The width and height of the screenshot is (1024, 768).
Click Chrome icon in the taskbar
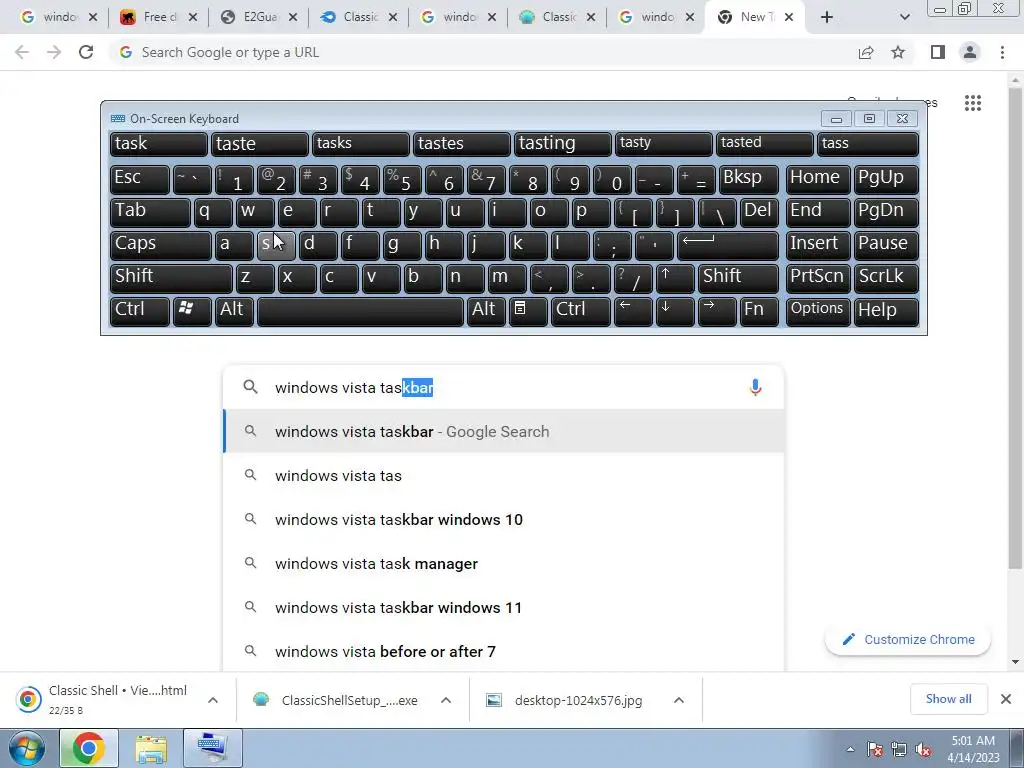89,748
